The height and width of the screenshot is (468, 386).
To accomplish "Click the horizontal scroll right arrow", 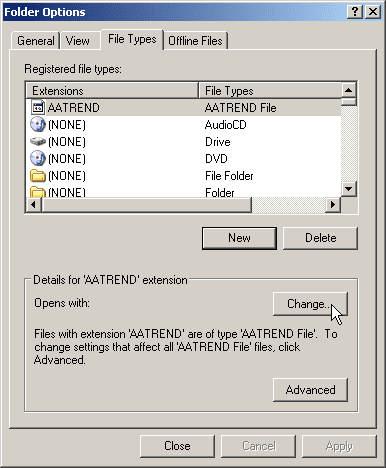I will point(332,204).
